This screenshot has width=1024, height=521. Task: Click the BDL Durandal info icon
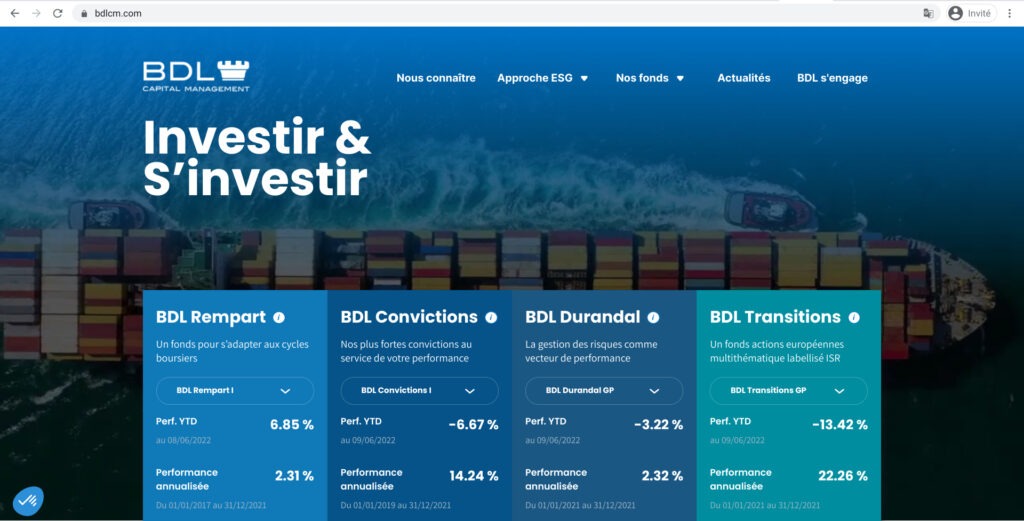click(x=653, y=317)
